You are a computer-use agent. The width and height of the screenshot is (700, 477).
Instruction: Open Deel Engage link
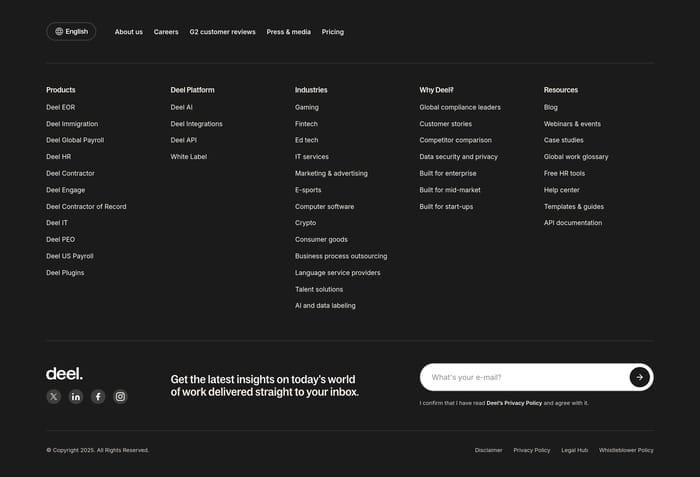point(66,190)
